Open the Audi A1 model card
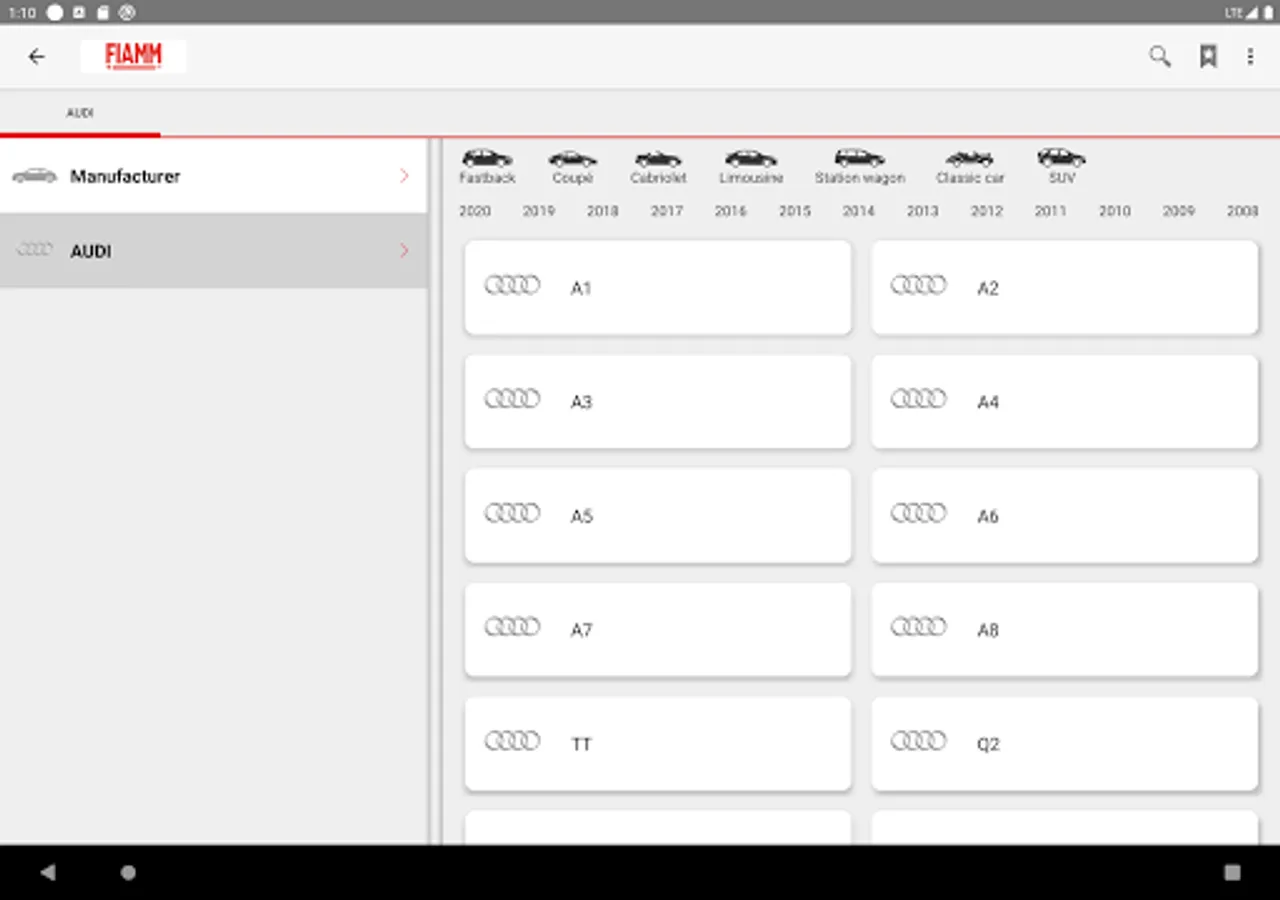The height and width of the screenshot is (900, 1280). (x=658, y=288)
